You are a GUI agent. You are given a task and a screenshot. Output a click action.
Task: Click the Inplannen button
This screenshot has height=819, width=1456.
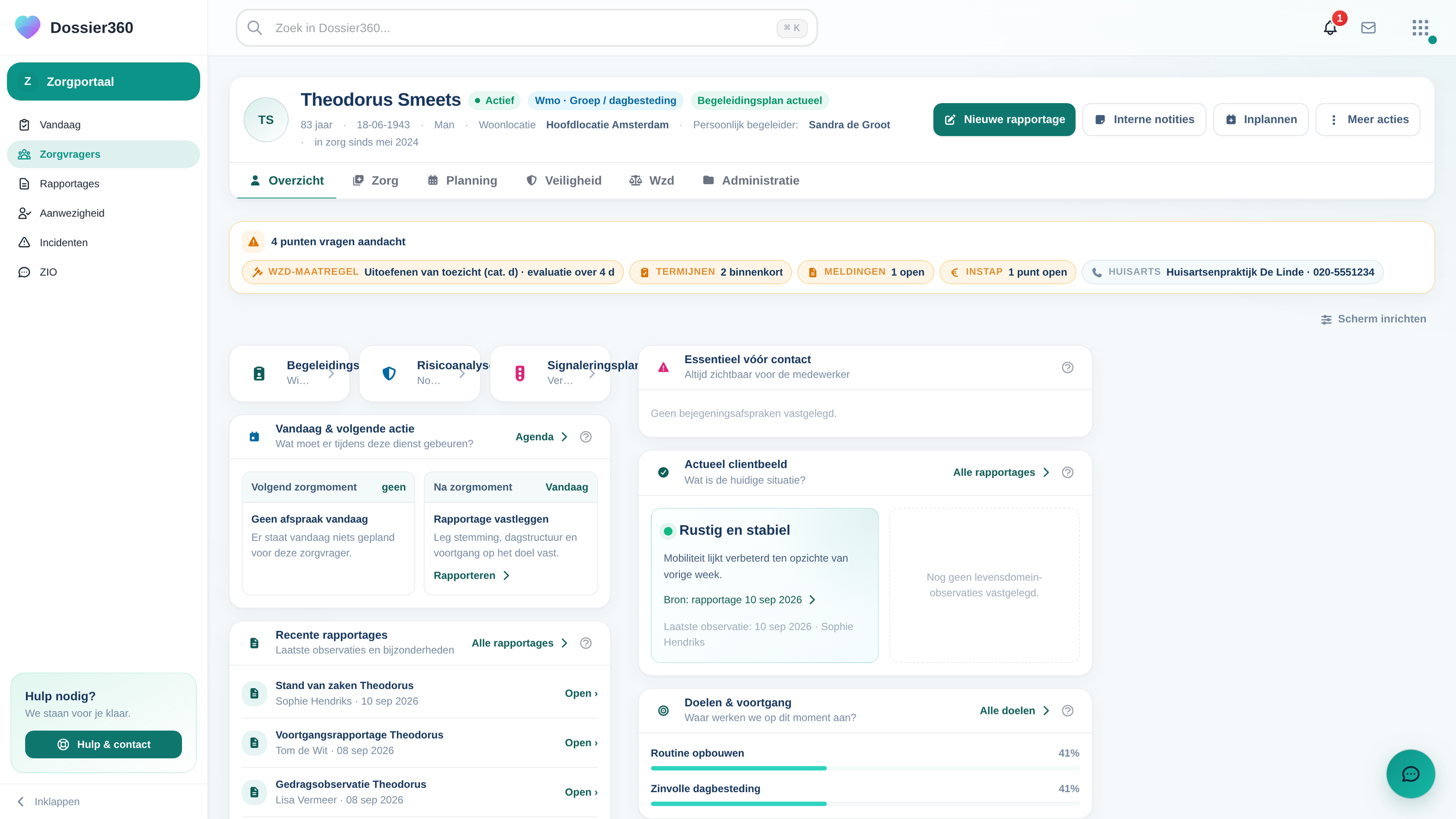(x=1260, y=119)
